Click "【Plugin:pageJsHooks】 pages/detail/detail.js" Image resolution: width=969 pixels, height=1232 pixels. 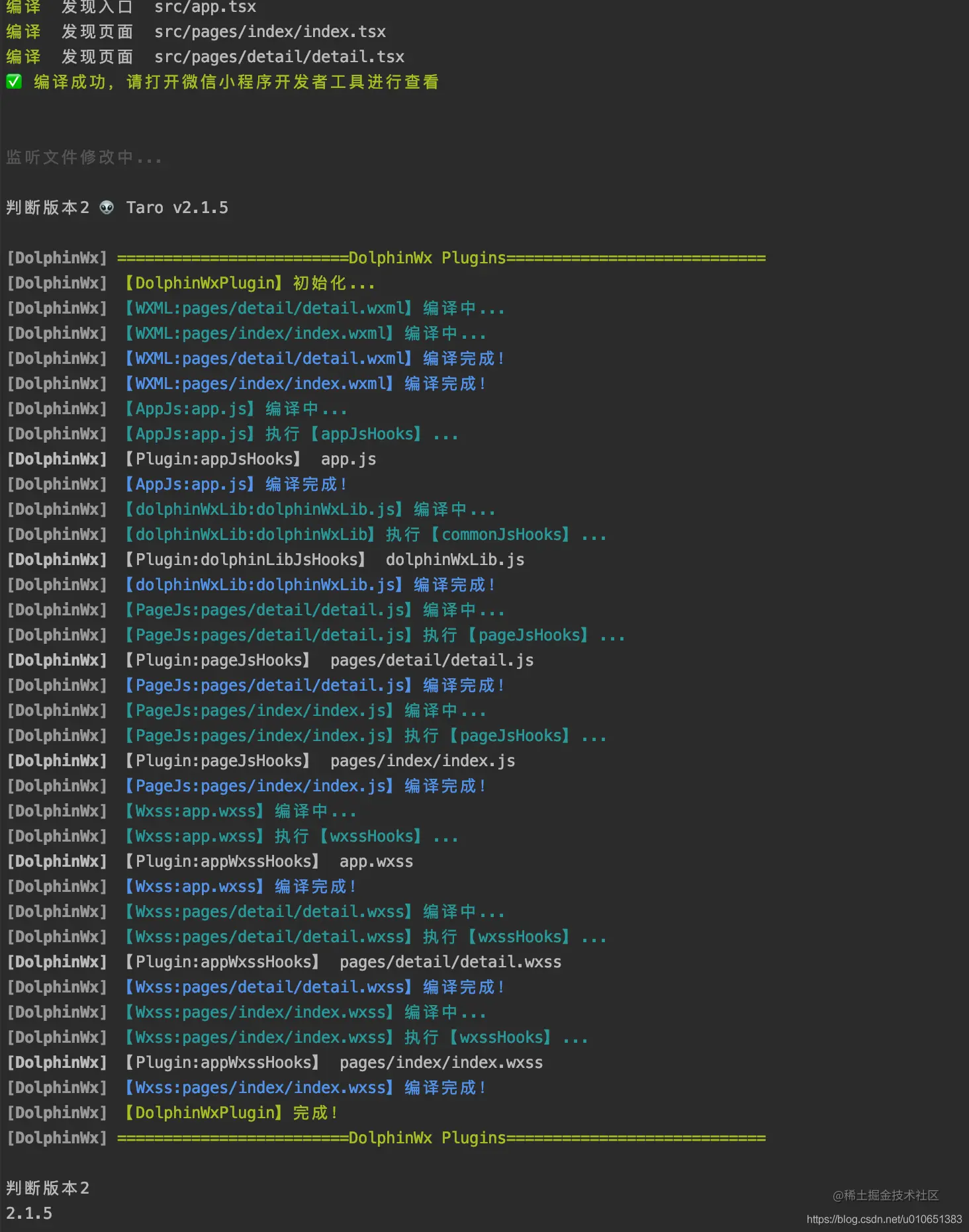[x=329, y=660]
